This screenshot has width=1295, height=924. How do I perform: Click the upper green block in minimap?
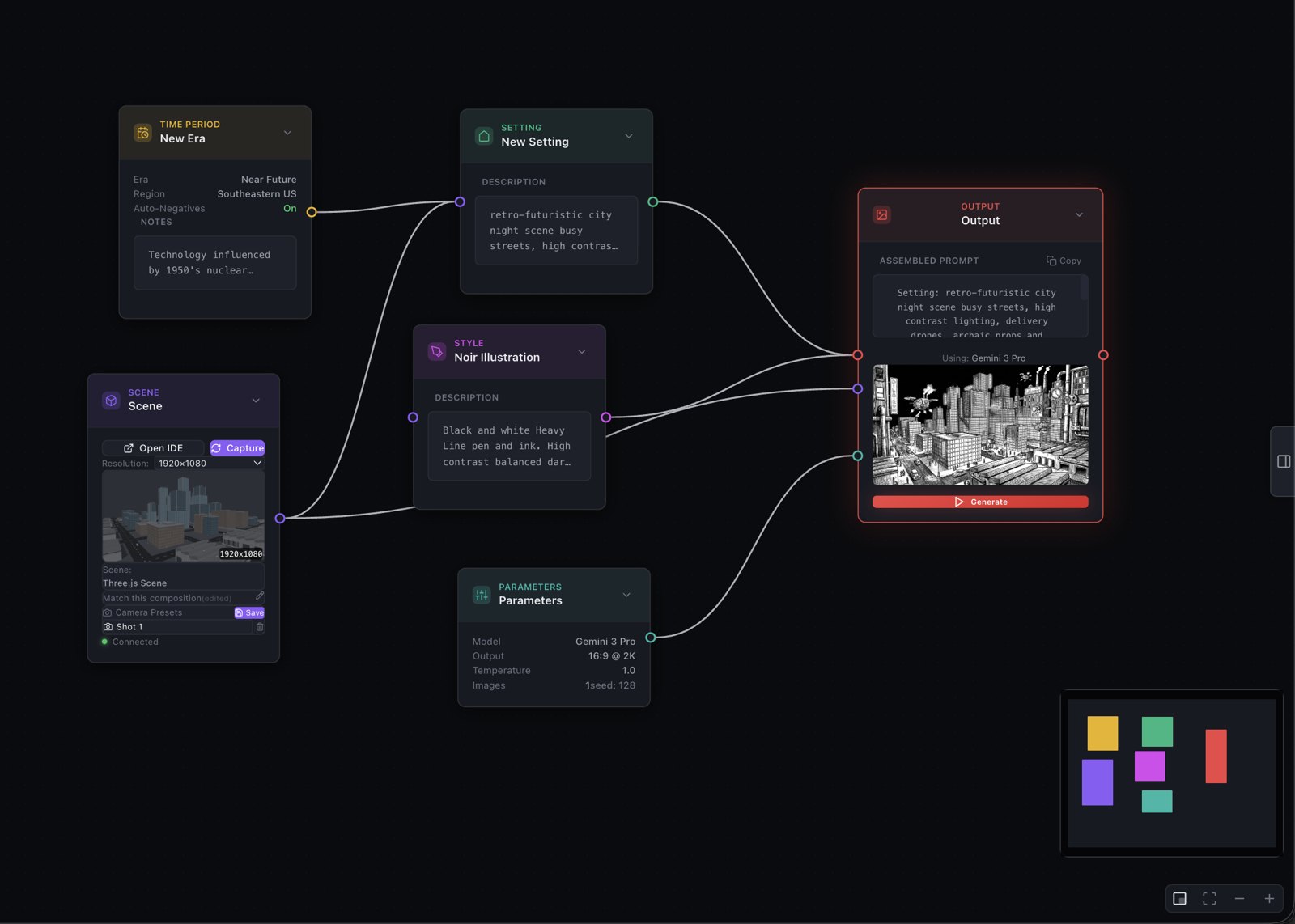pos(1157,731)
